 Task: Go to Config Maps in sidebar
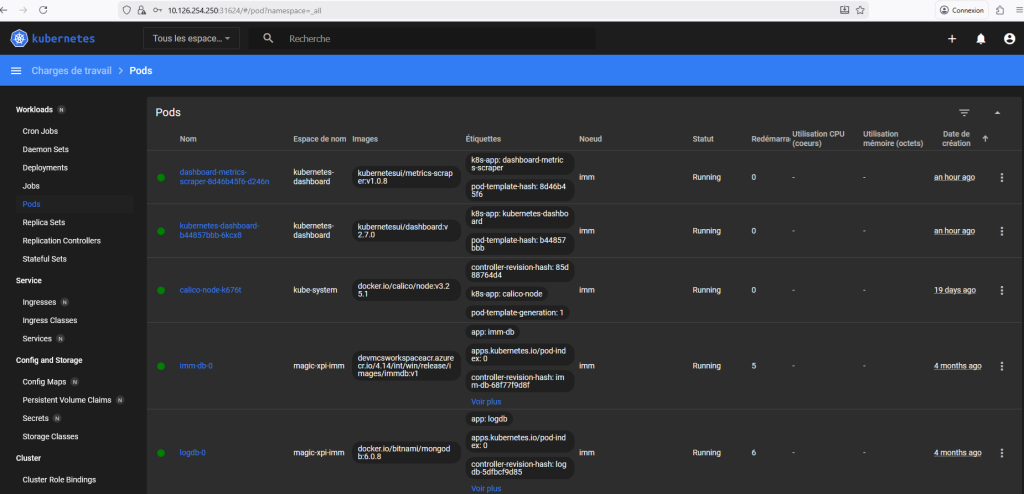point(45,382)
